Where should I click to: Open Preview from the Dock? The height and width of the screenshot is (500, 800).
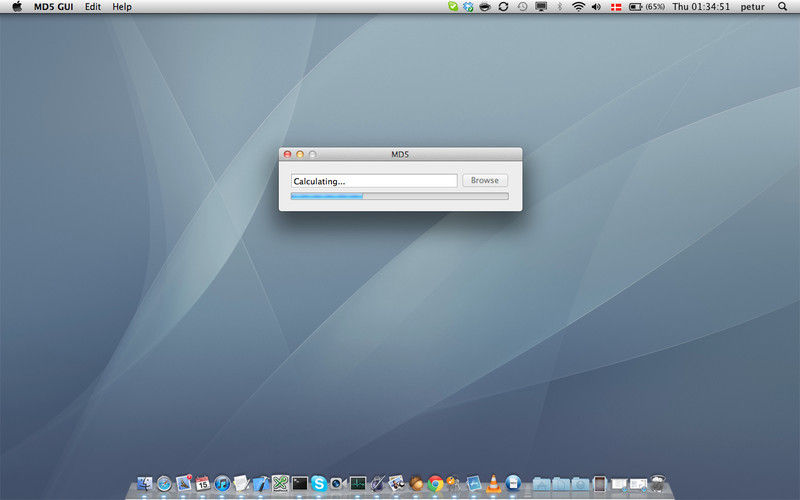point(396,483)
